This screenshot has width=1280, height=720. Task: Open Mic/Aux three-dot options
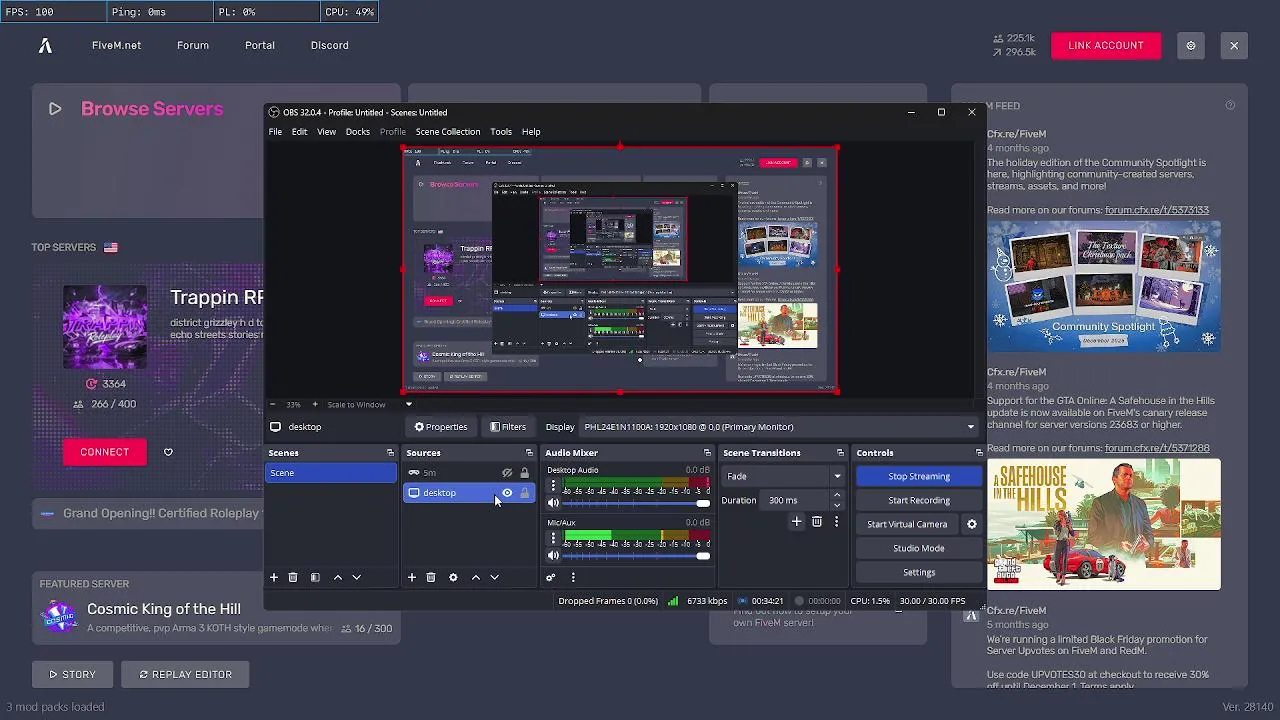pos(553,538)
